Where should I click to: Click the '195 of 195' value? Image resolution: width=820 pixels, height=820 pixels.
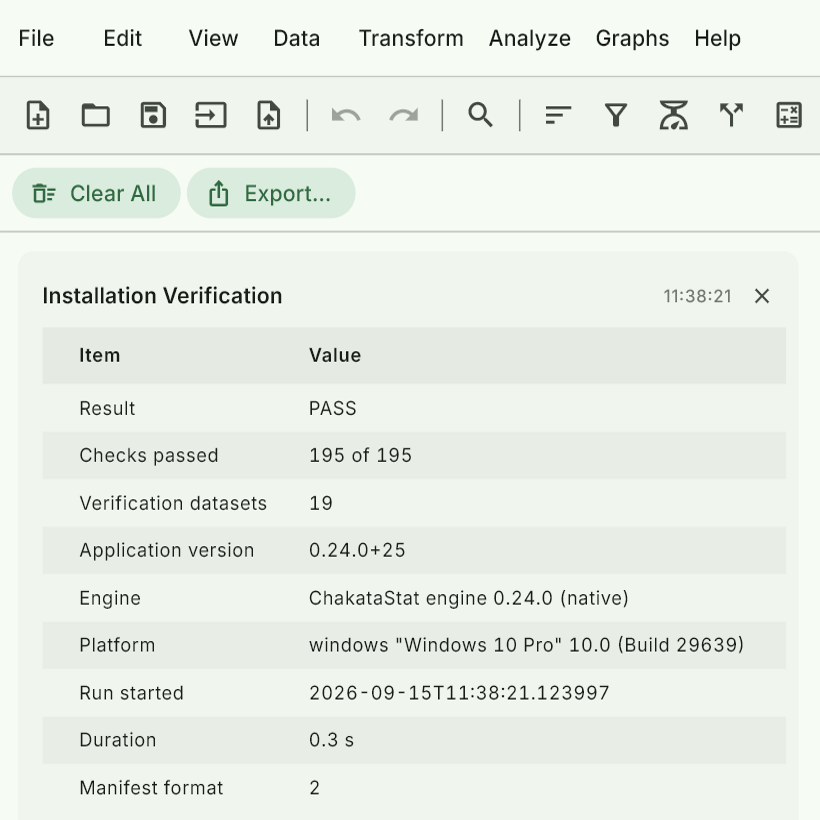(360, 455)
